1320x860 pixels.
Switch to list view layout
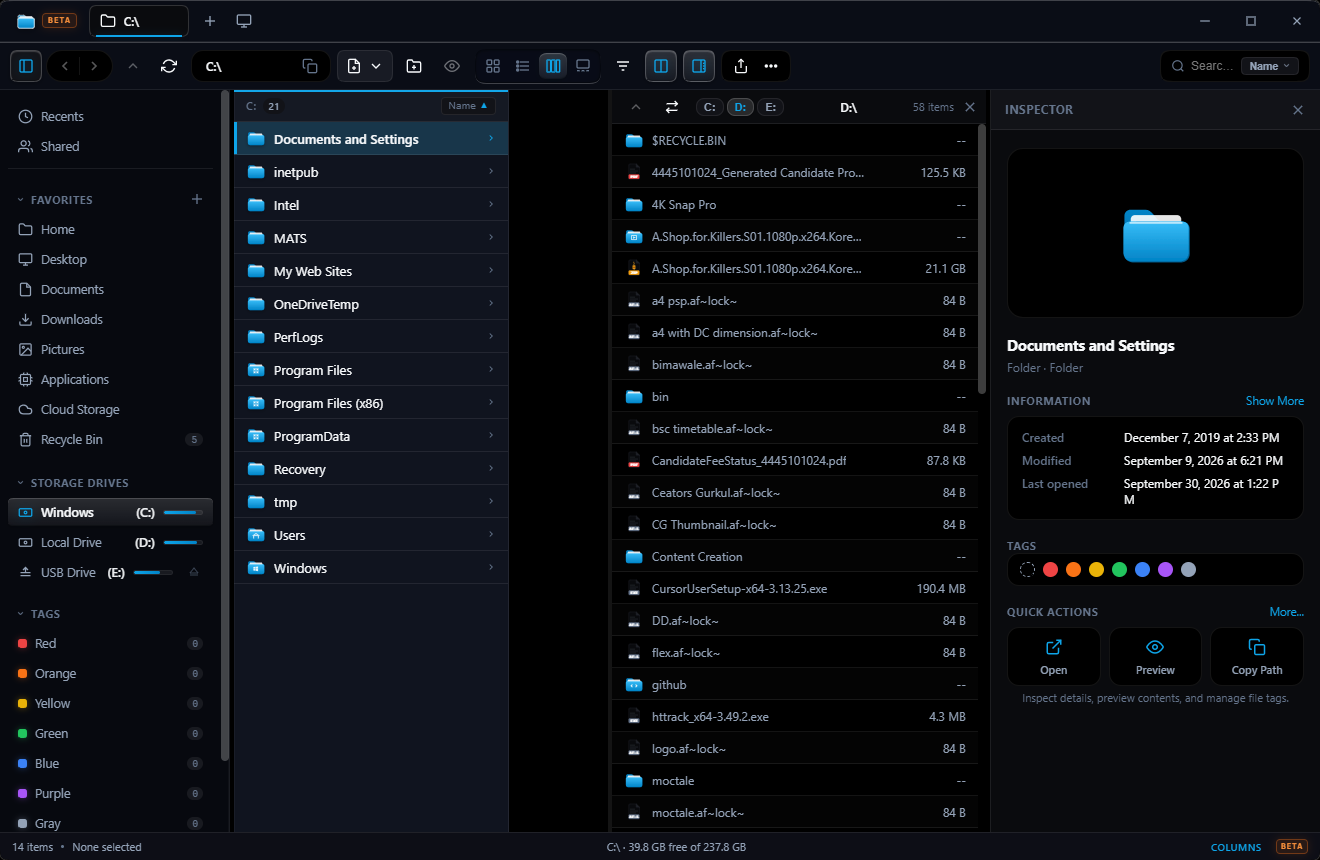click(522, 66)
